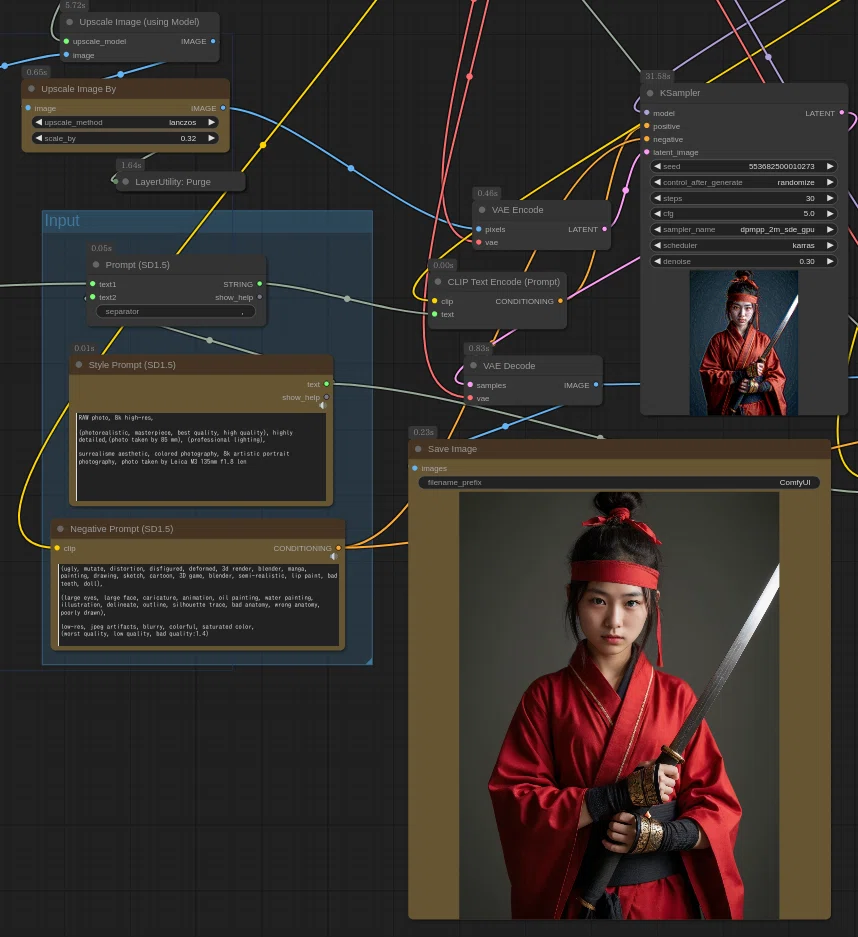Viewport: 858px width, 937px height.
Task: Click the images input port on Save Image
Action: point(415,468)
